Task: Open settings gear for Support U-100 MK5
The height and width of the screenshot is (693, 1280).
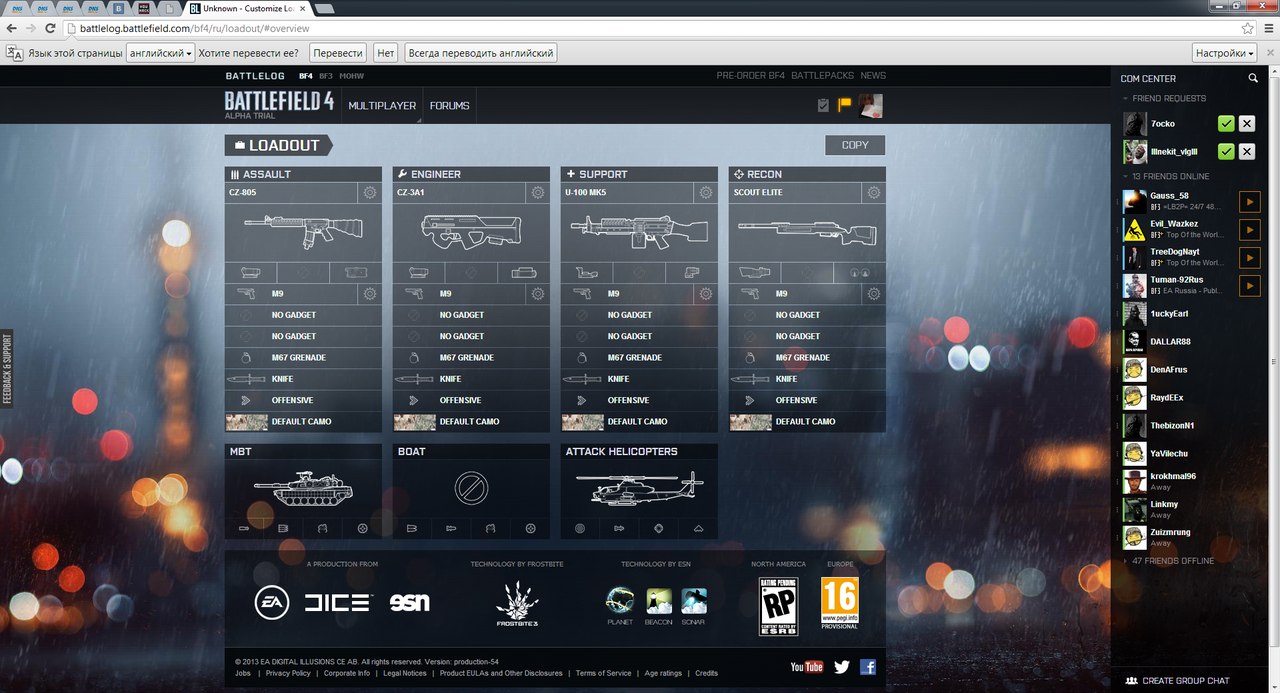Action: click(705, 192)
